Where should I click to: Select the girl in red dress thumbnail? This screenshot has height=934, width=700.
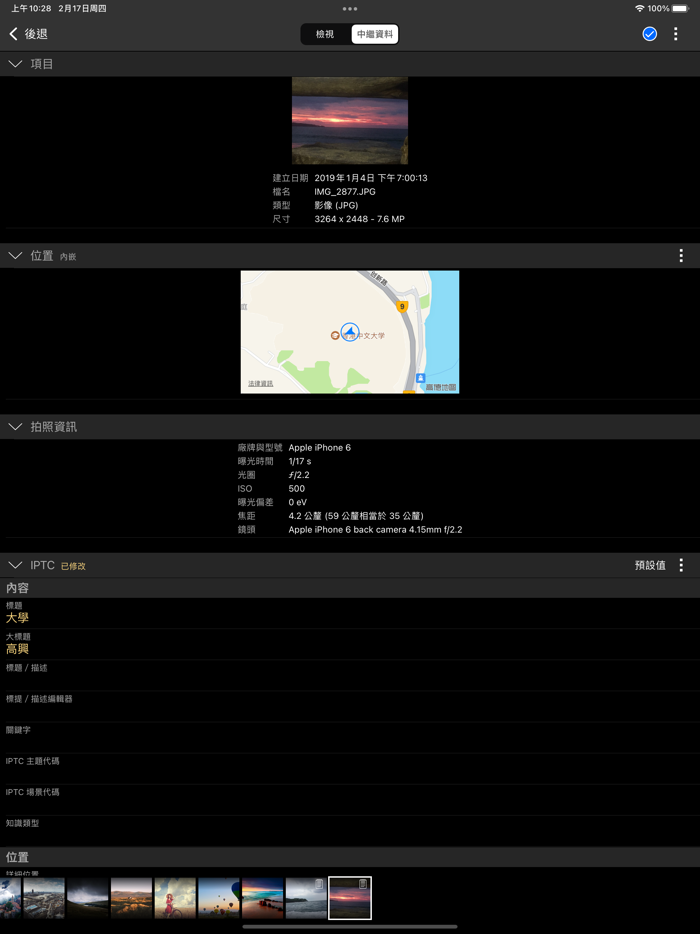point(175,898)
